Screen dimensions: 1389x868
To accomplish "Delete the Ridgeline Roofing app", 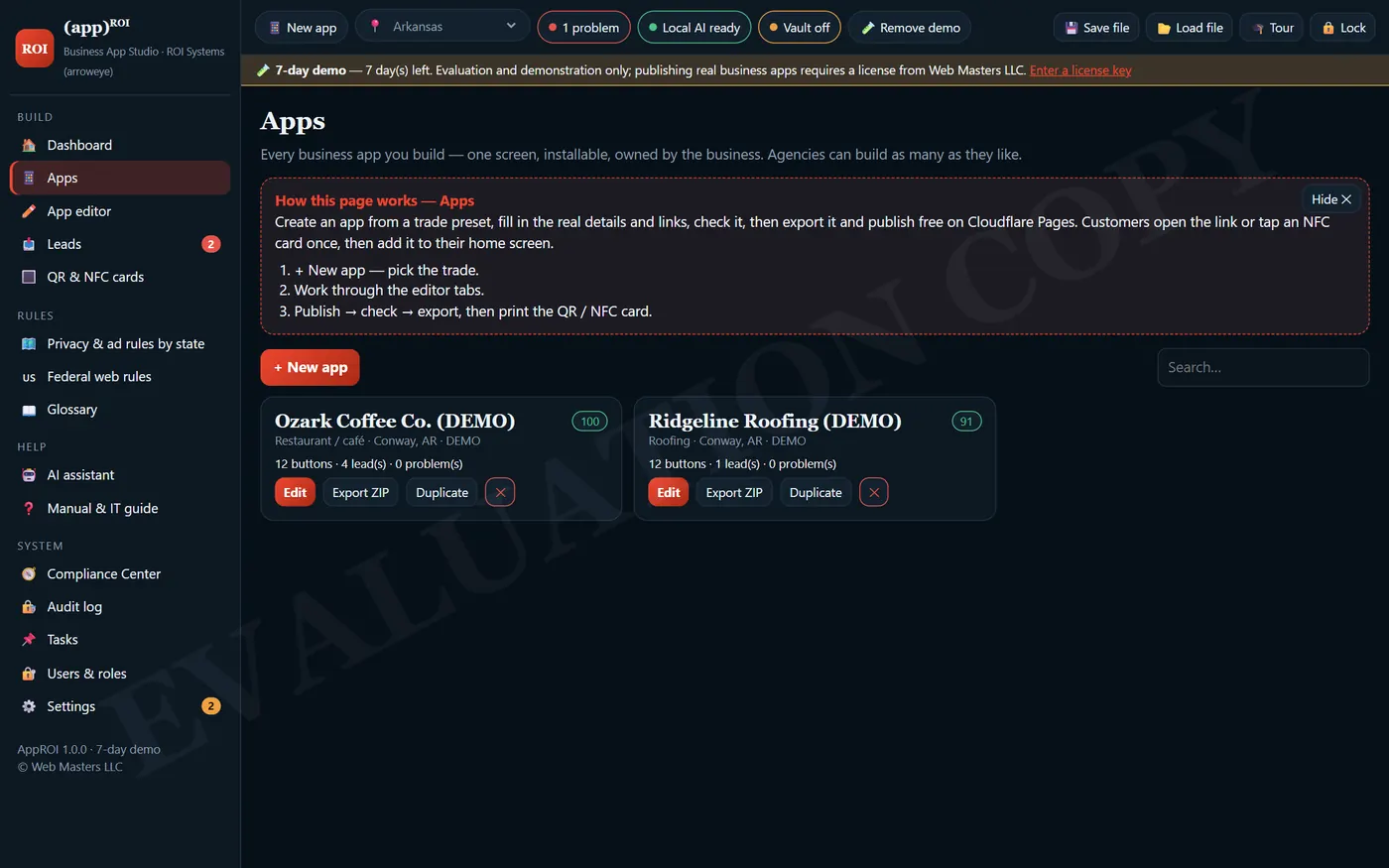I will [874, 492].
